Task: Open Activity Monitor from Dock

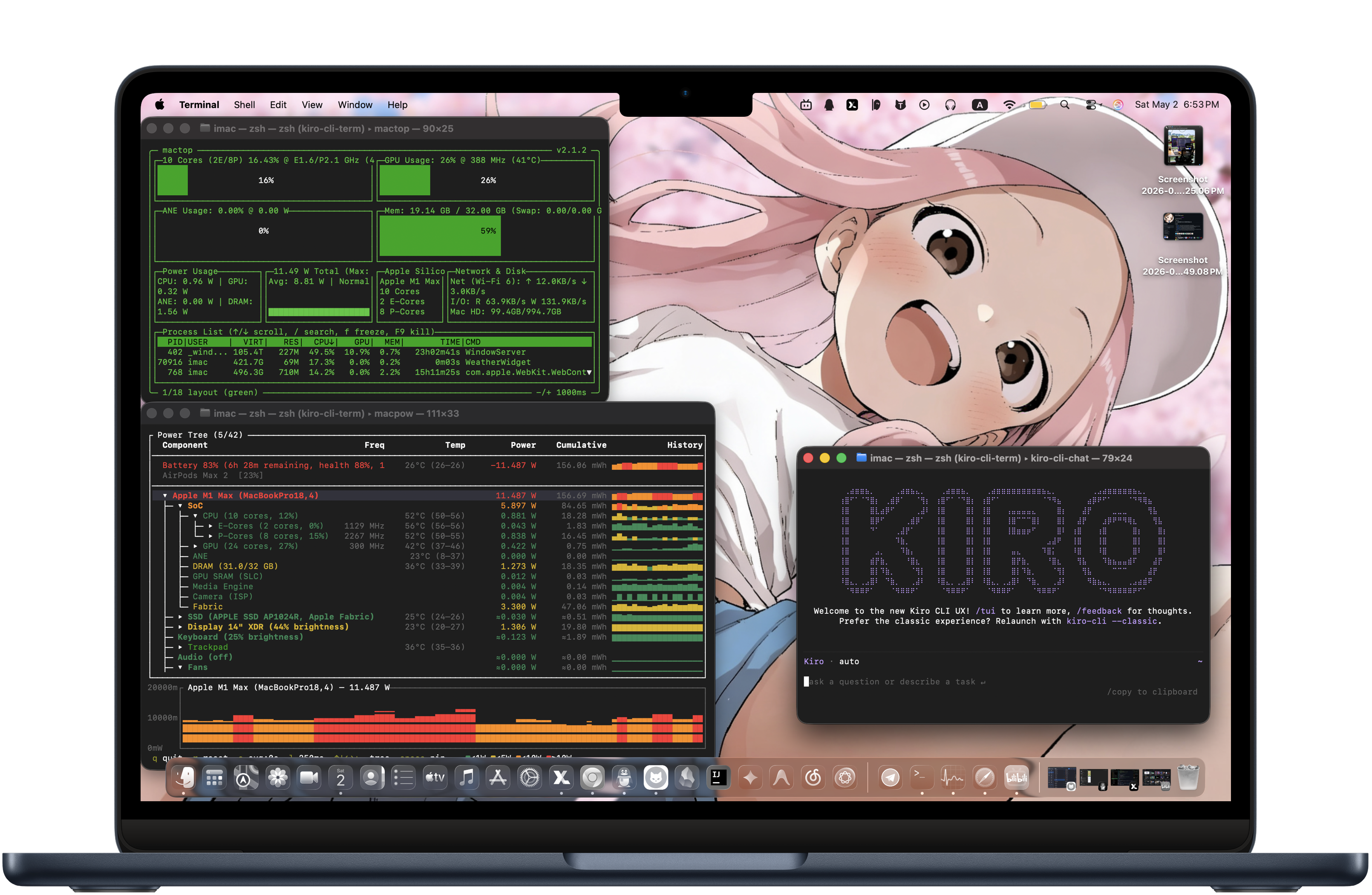Action: coord(953,777)
